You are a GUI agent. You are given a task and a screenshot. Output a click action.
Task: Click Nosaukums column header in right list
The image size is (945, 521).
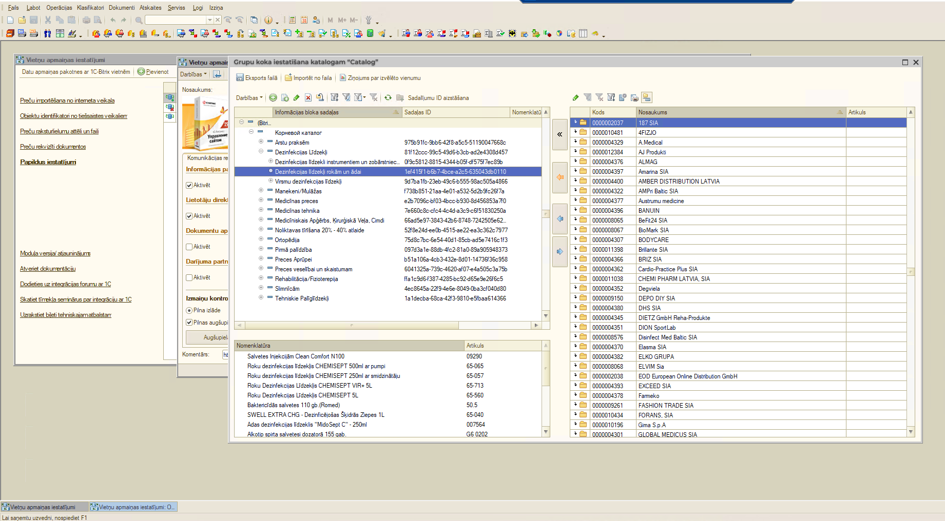click(x=741, y=112)
